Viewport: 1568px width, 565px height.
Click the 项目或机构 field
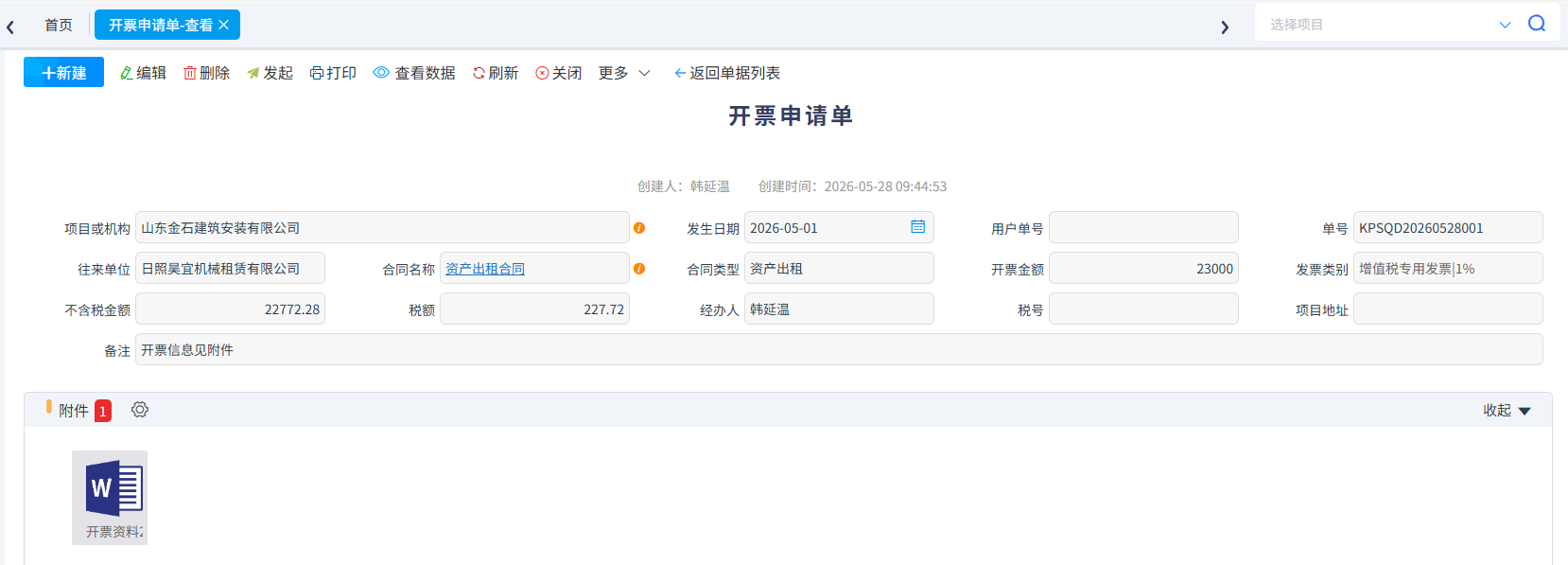click(382, 227)
